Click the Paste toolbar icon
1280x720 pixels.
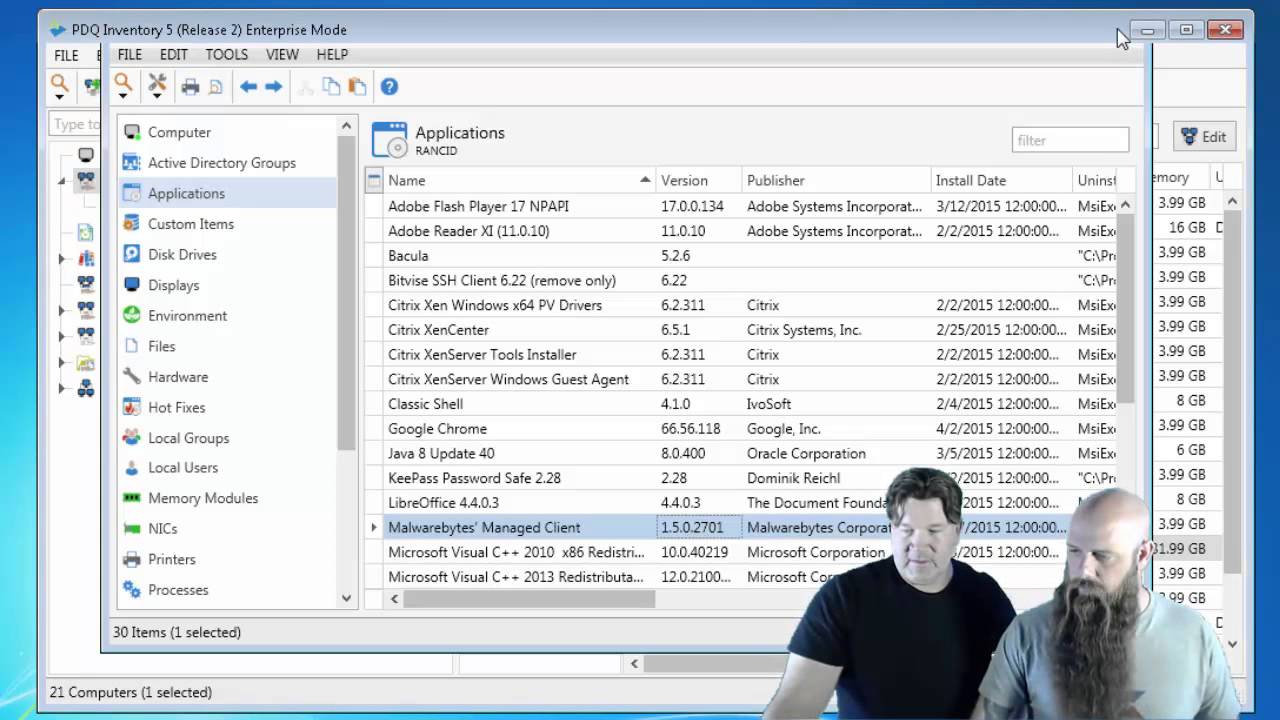tap(357, 86)
